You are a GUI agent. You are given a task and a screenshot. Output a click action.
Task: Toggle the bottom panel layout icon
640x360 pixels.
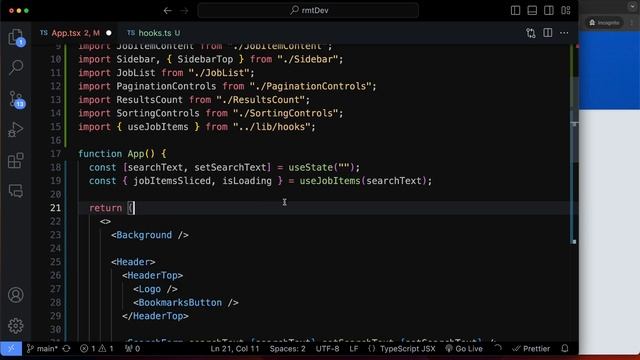(x=532, y=11)
